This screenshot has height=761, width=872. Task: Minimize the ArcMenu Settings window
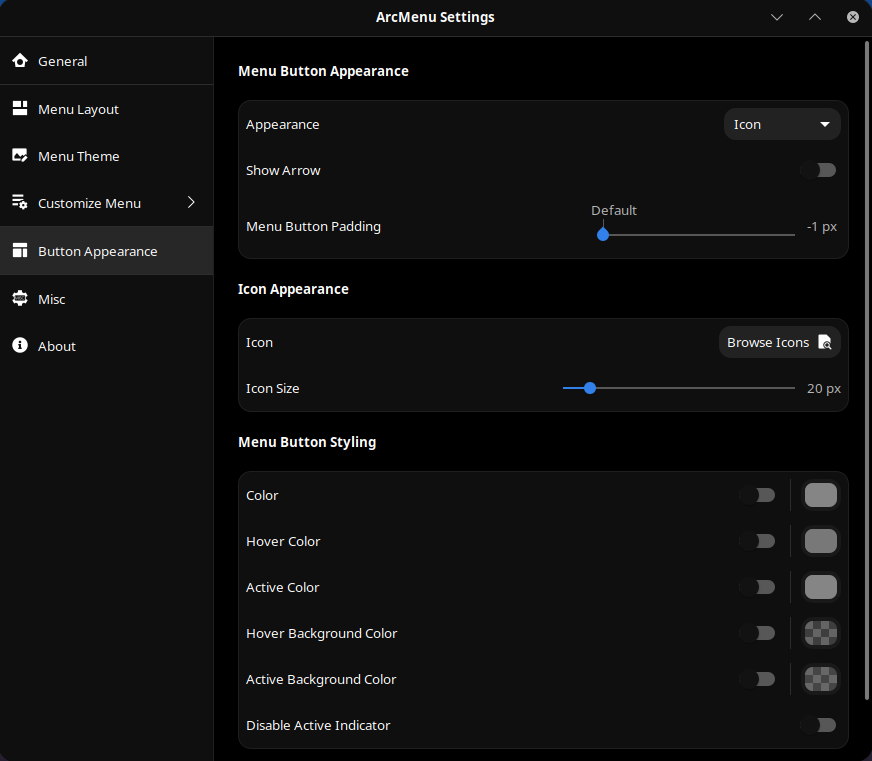click(777, 17)
